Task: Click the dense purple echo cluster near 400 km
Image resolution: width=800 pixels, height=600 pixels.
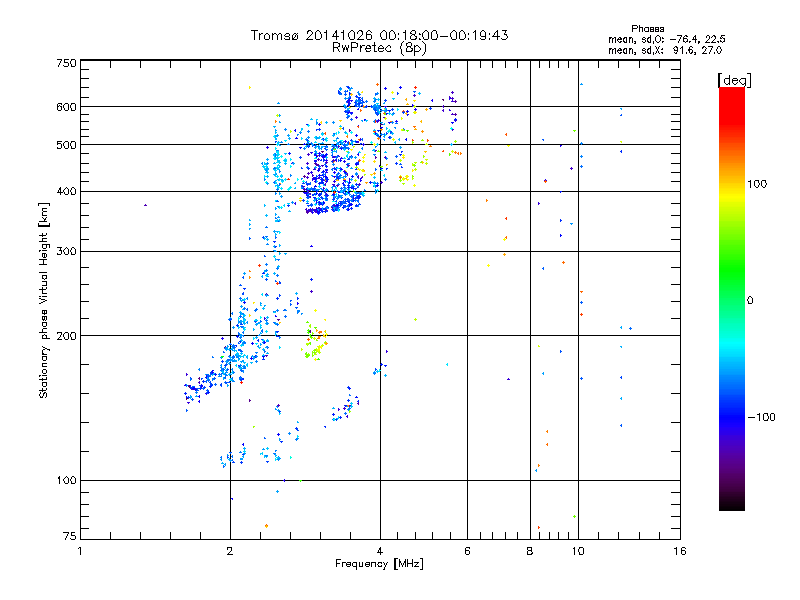Action: pos(332,179)
